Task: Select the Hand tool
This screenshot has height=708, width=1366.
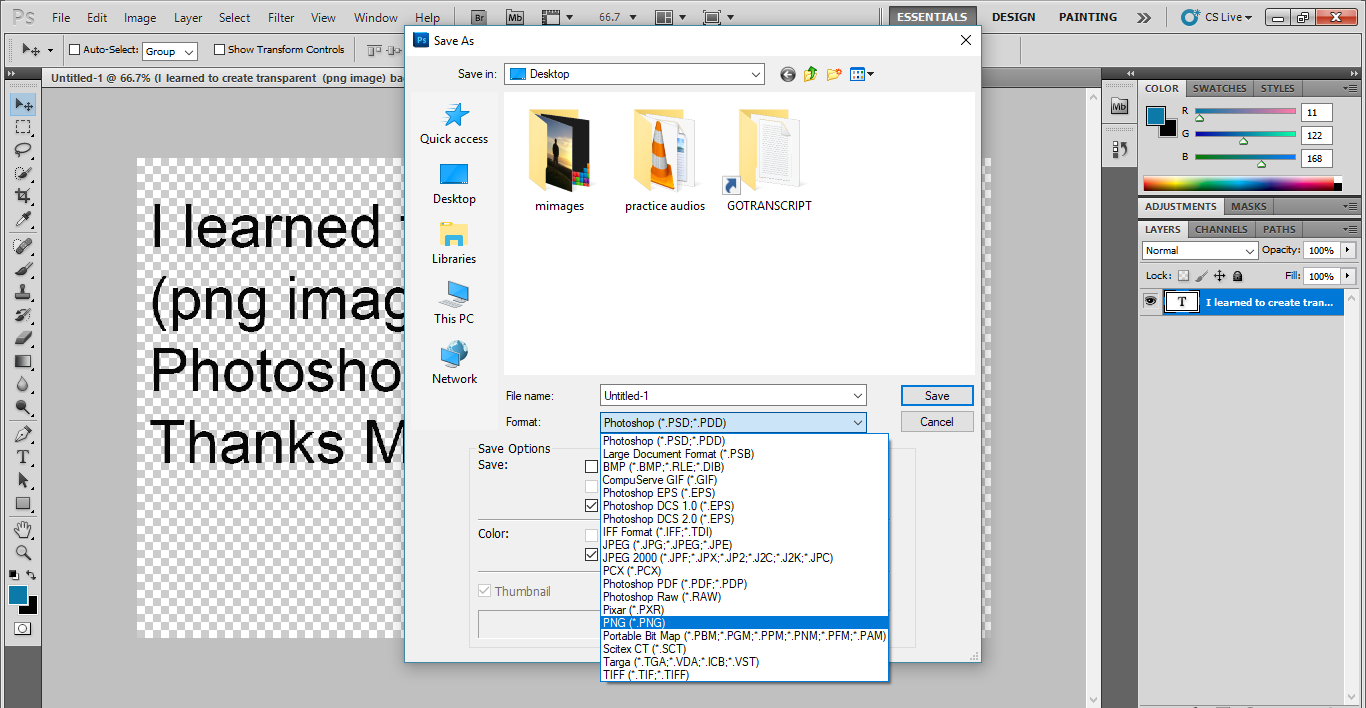Action: point(24,530)
